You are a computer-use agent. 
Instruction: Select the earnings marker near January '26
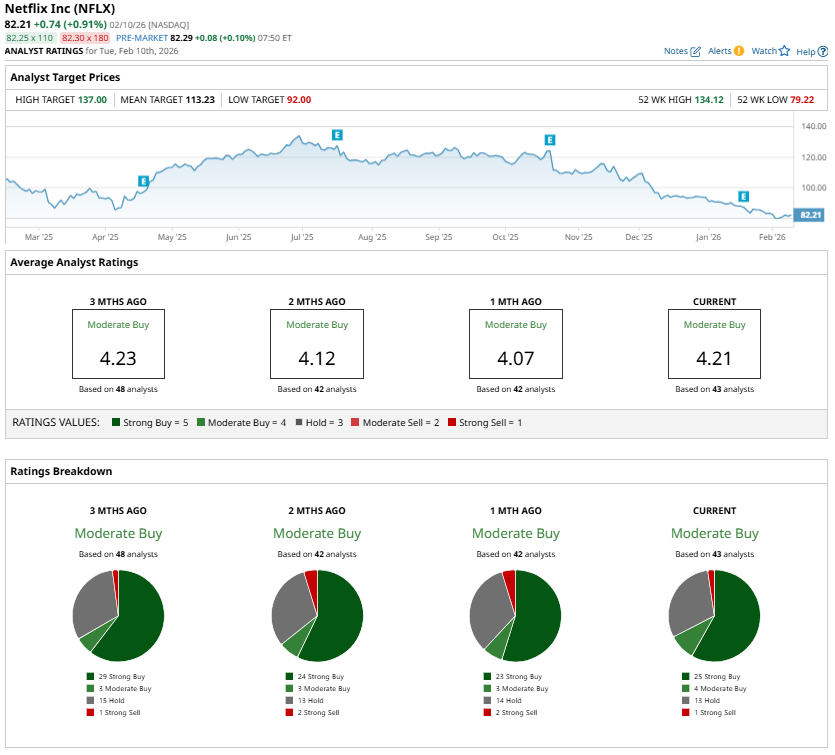tap(743, 196)
